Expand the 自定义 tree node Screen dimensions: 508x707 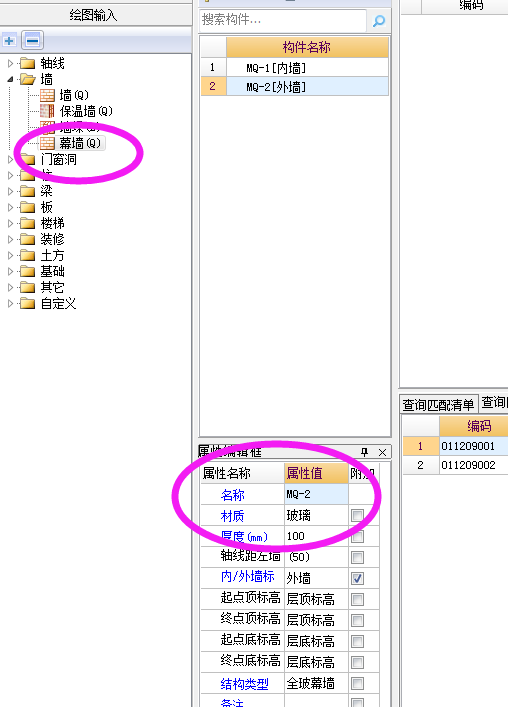point(10,303)
